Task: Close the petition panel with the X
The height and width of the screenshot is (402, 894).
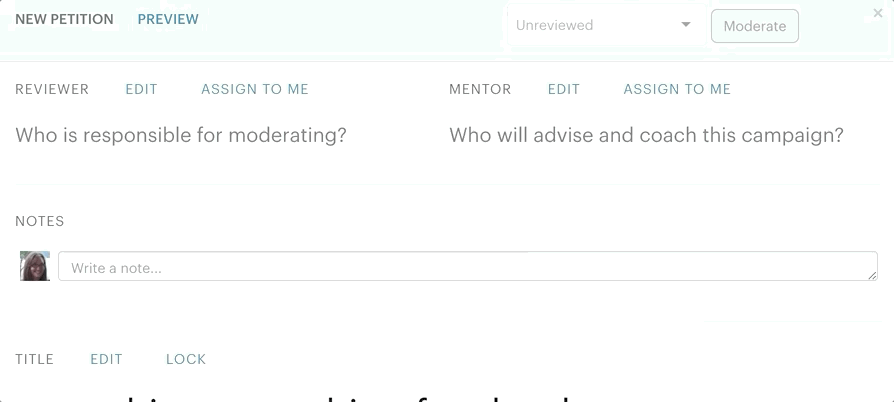Action: point(878,14)
